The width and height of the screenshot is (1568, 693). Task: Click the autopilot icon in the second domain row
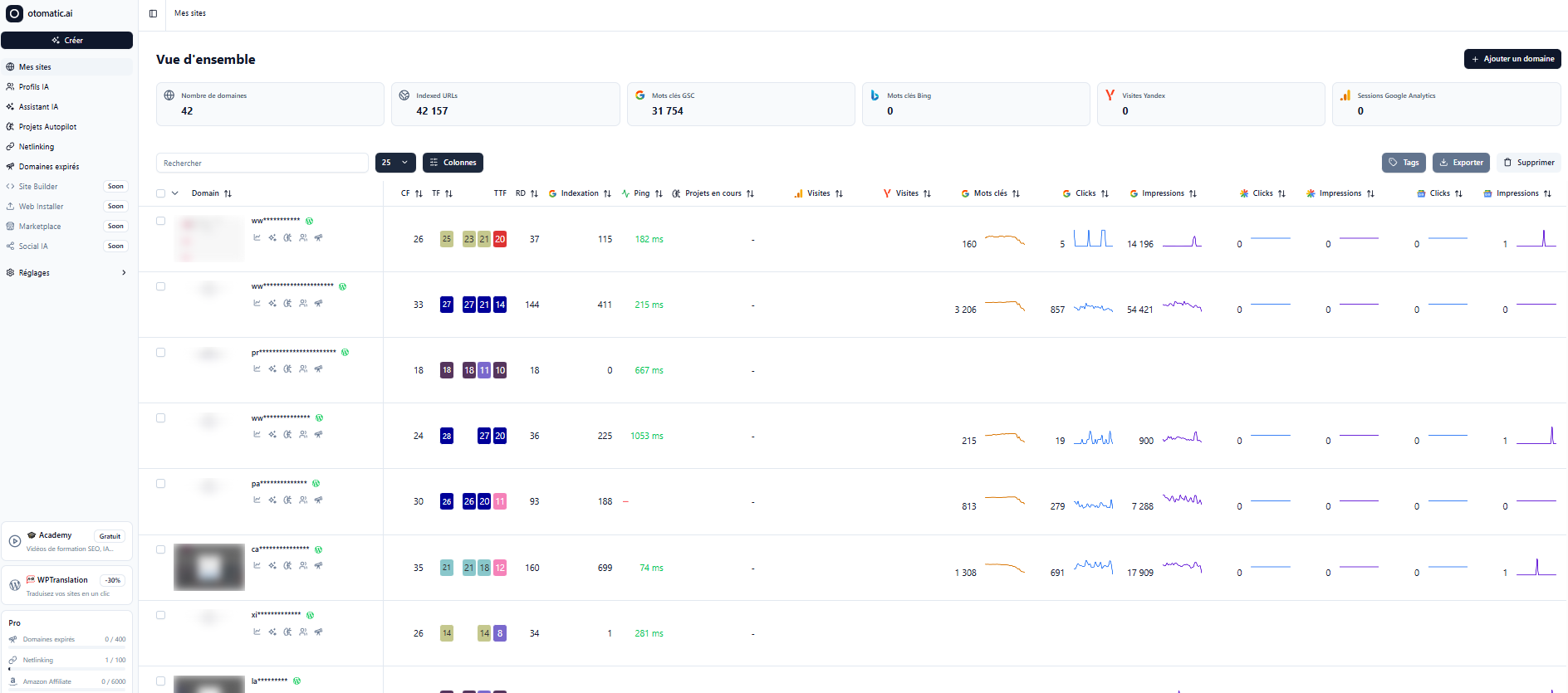pos(287,303)
